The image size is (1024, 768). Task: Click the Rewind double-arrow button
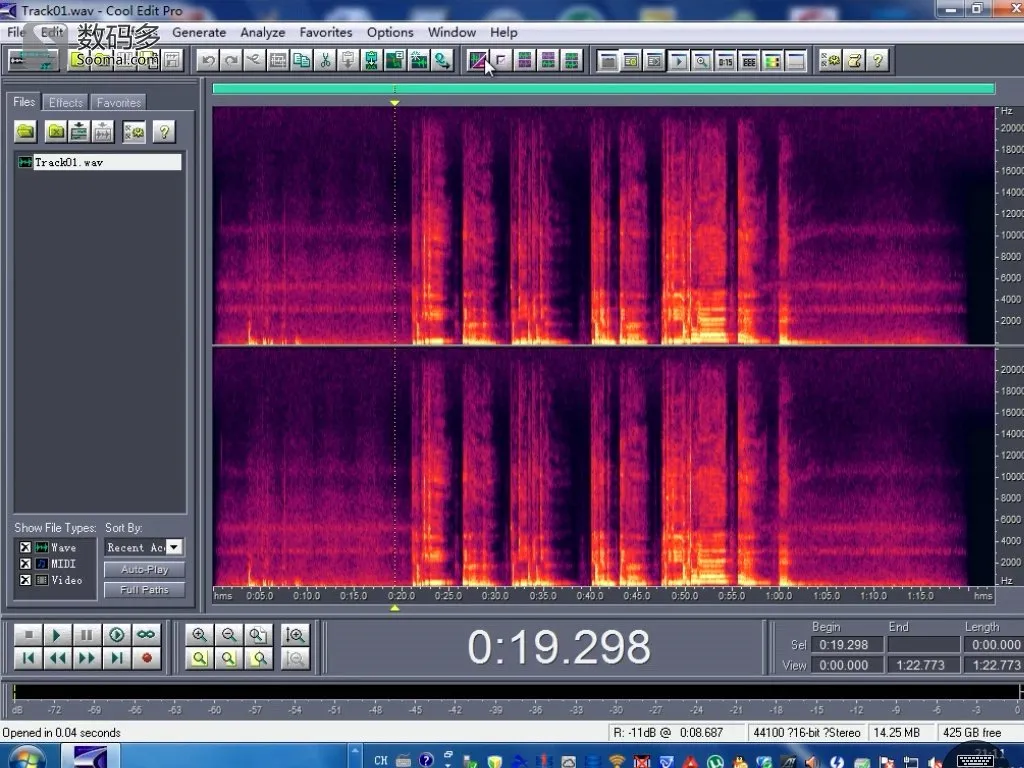click(57, 658)
